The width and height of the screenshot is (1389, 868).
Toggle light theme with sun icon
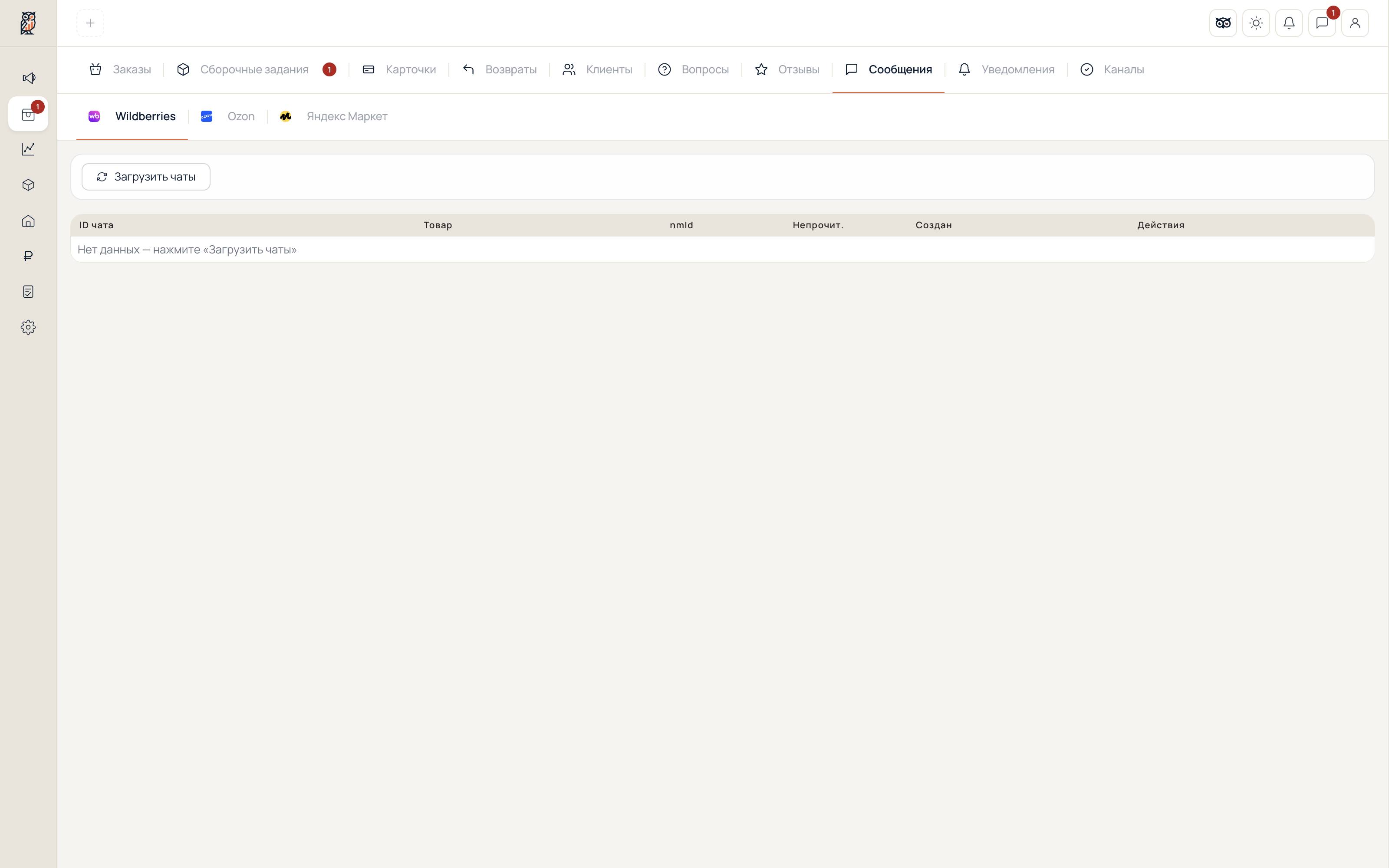tap(1256, 23)
